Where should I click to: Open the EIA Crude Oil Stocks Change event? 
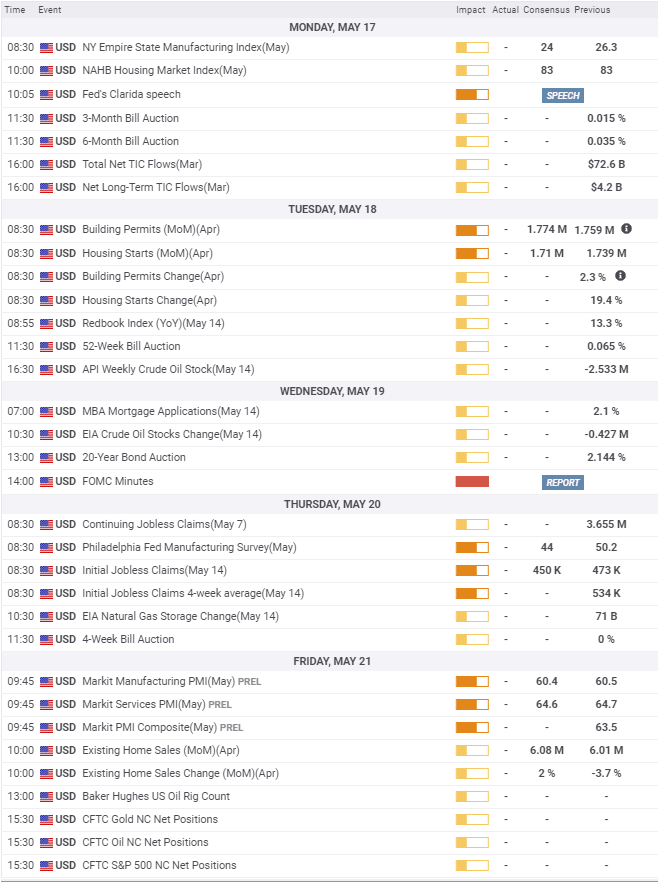click(171, 434)
